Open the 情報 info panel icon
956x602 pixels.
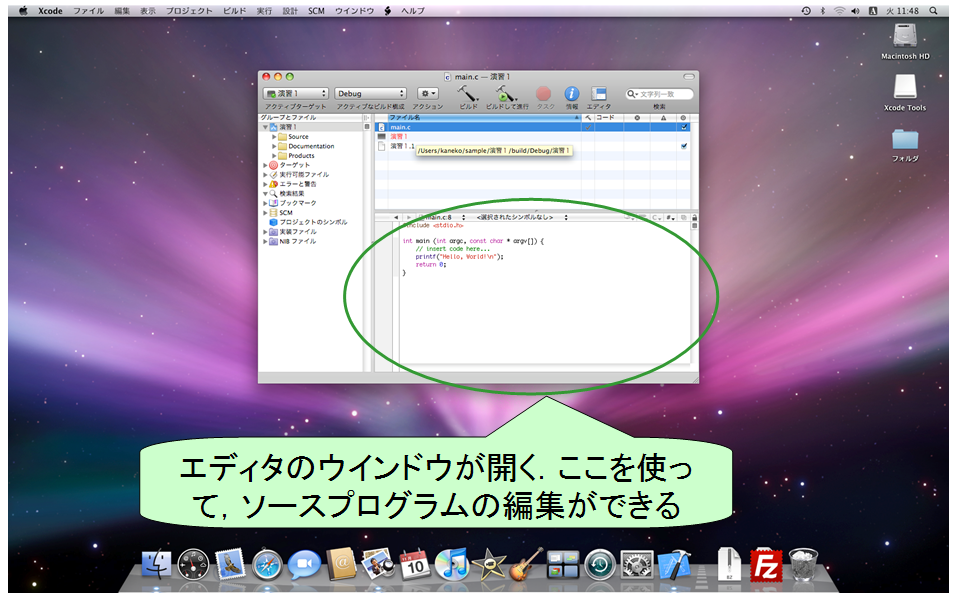coord(571,93)
